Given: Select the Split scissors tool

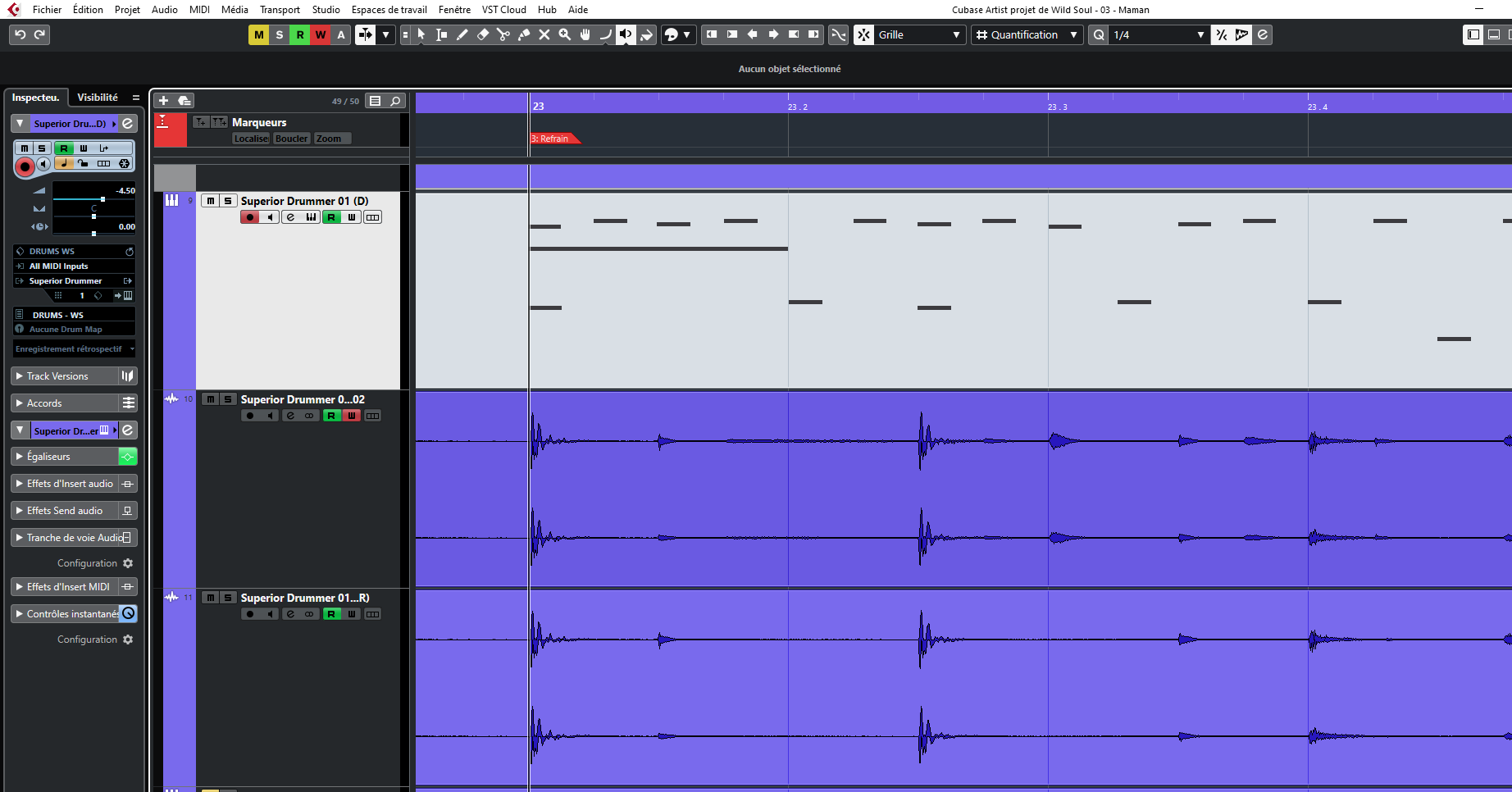Looking at the screenshot, I should pos(503,34).
